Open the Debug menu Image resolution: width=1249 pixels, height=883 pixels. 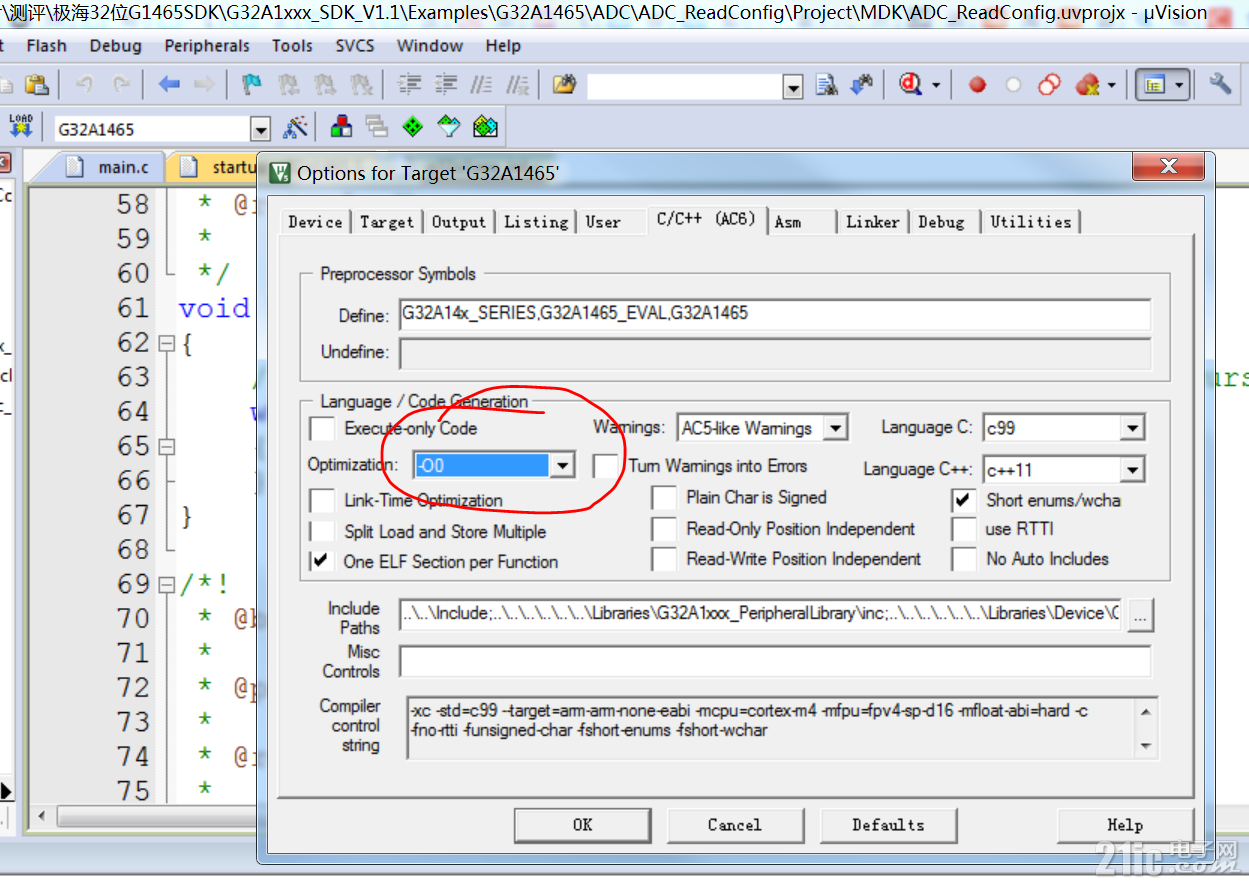click(115, 46)
